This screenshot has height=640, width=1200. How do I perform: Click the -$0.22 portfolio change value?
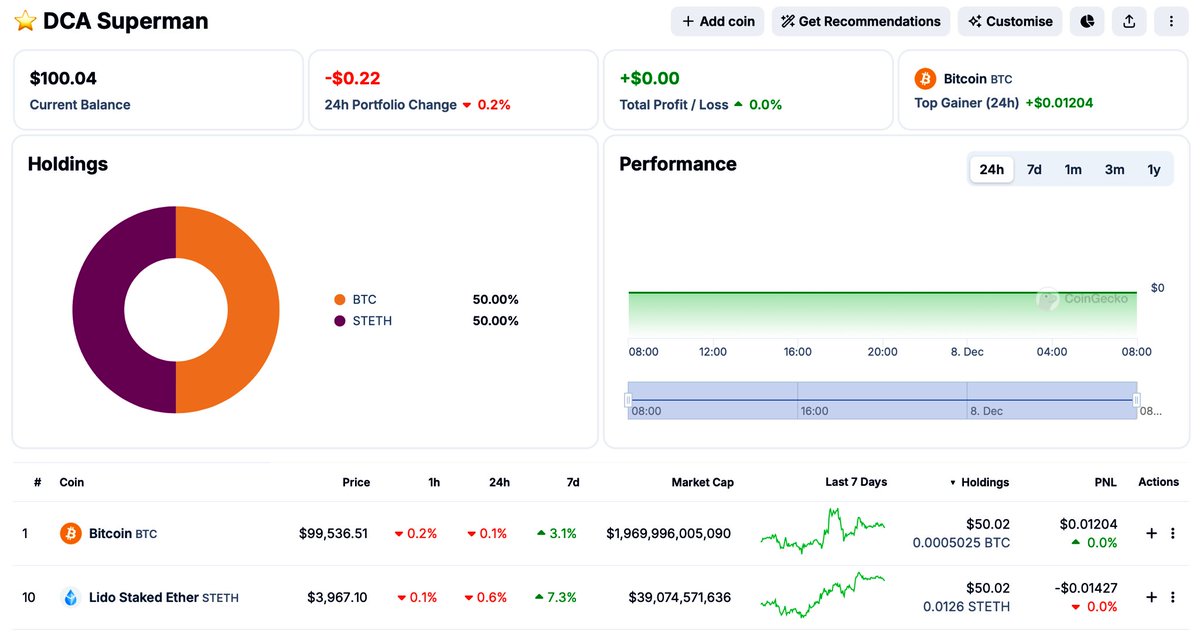point(352,78)
